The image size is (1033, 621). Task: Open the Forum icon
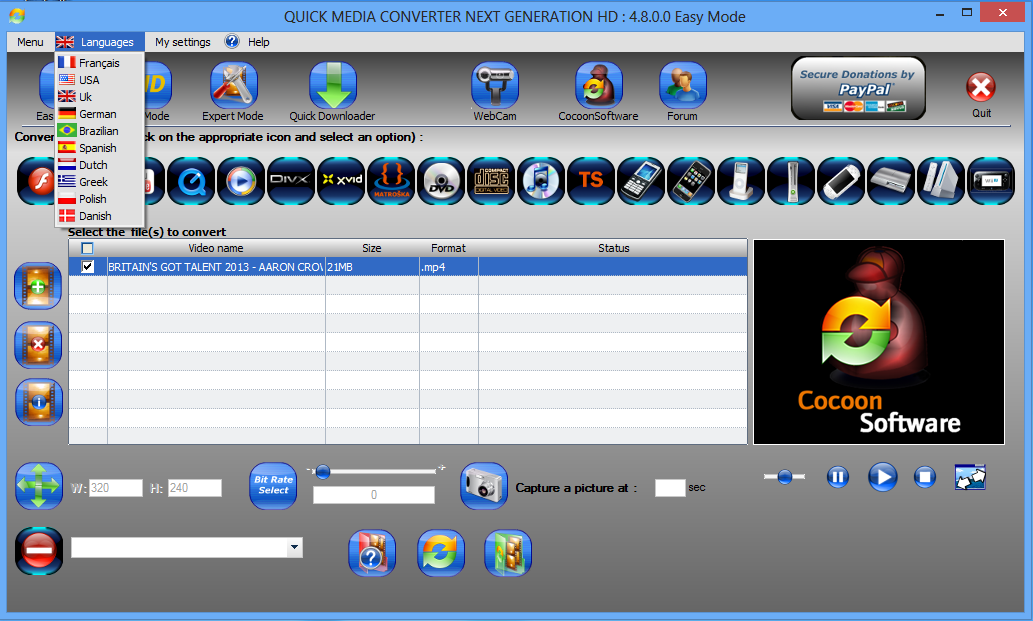tap(683, 86)
